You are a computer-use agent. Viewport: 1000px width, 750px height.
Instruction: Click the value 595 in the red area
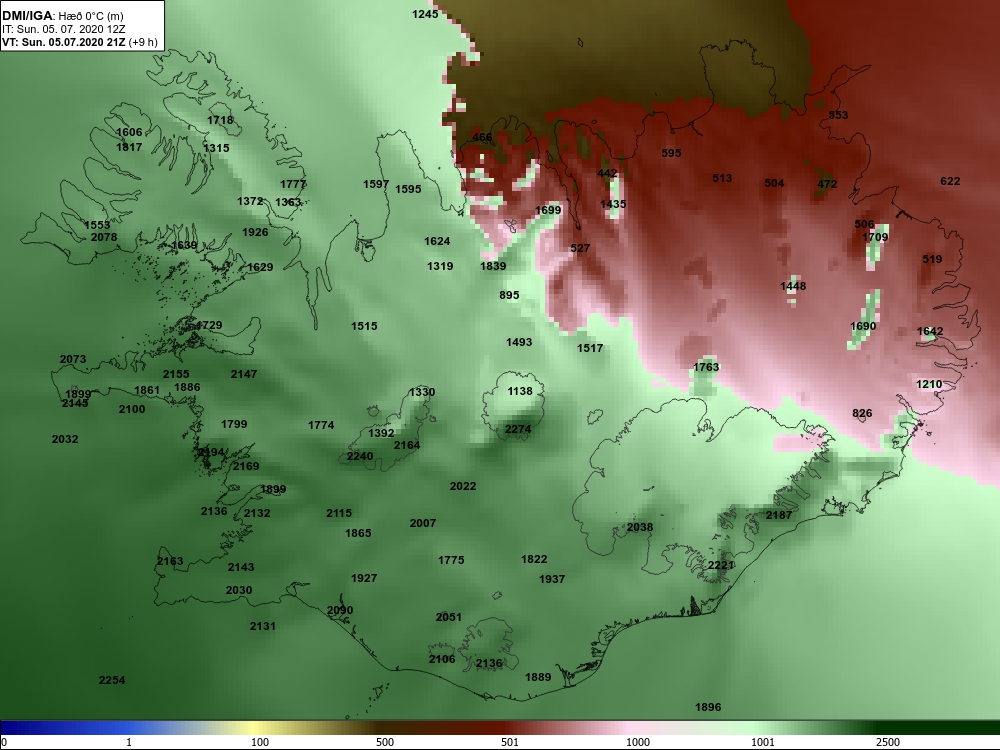[x=671, y=152]
